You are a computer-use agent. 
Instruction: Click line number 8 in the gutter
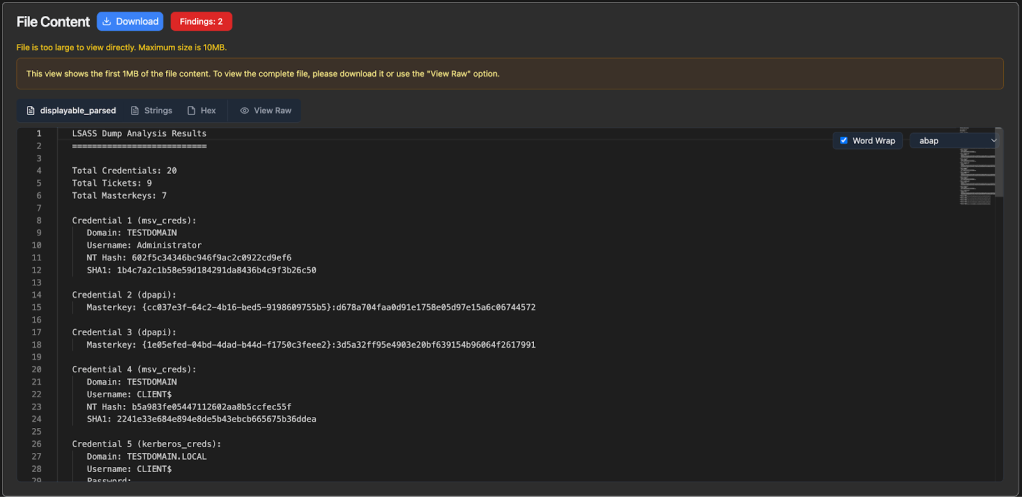pos(39,220)
